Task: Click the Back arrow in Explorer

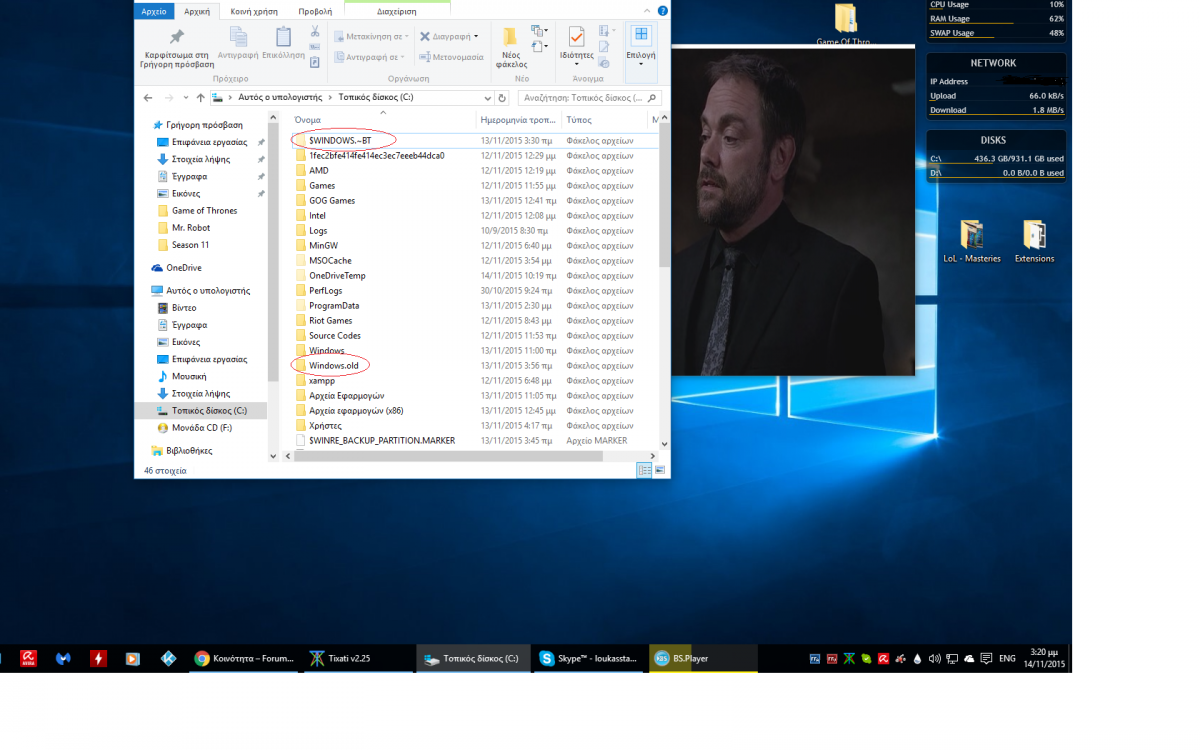Action: pyautogui.click(x=148, y=98)
